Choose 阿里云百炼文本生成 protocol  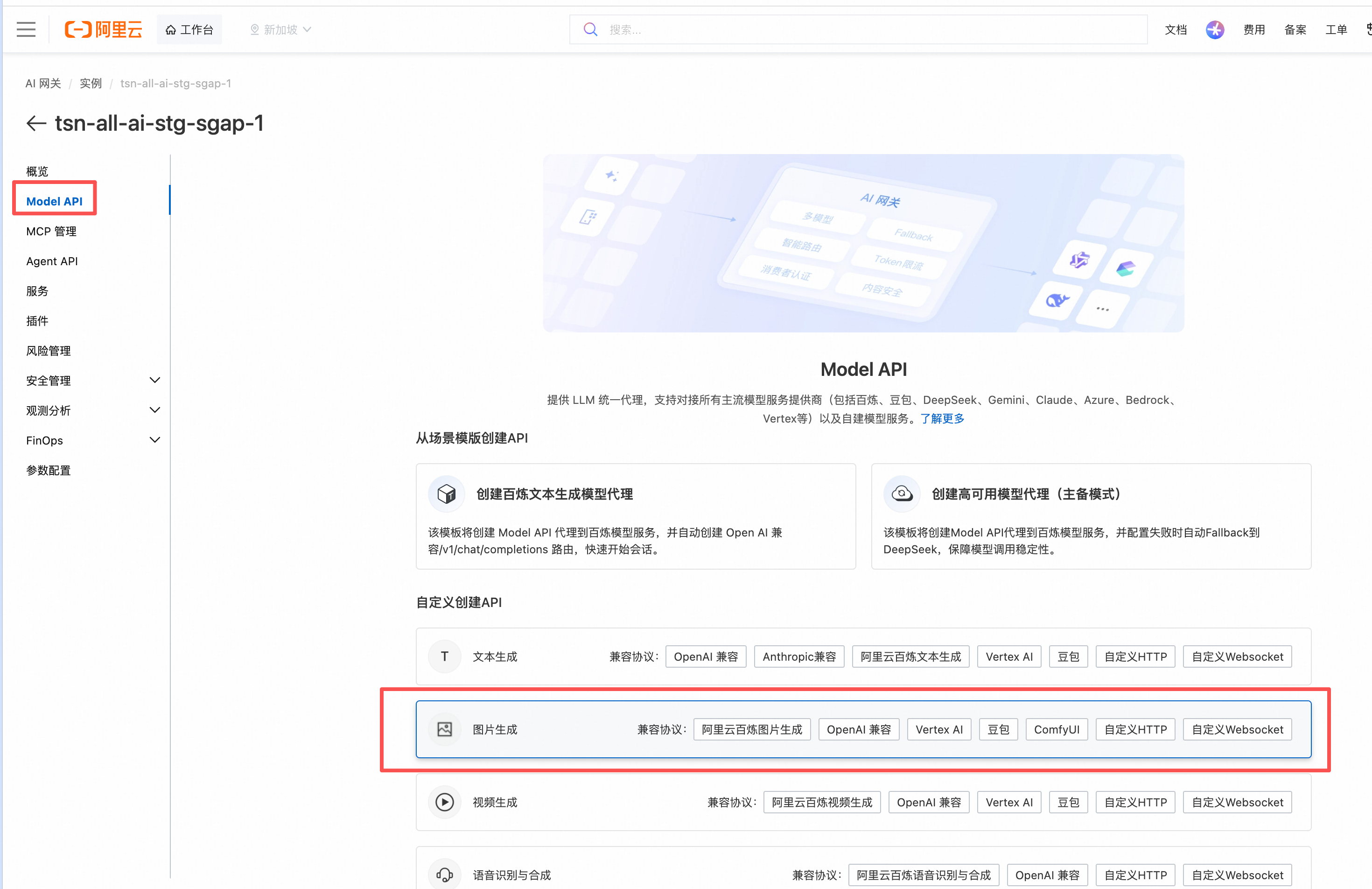(911, 656)
